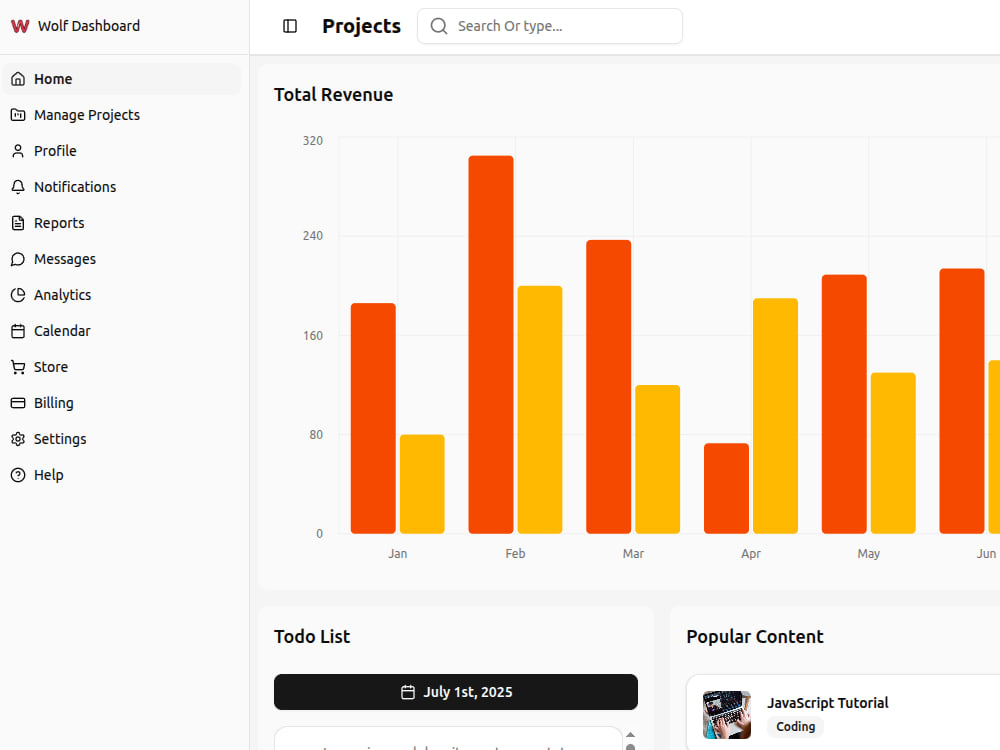Click the Projects page heading
This screenshot has width=1000, height=750.
pyautogui.click(x=362, y=26)
